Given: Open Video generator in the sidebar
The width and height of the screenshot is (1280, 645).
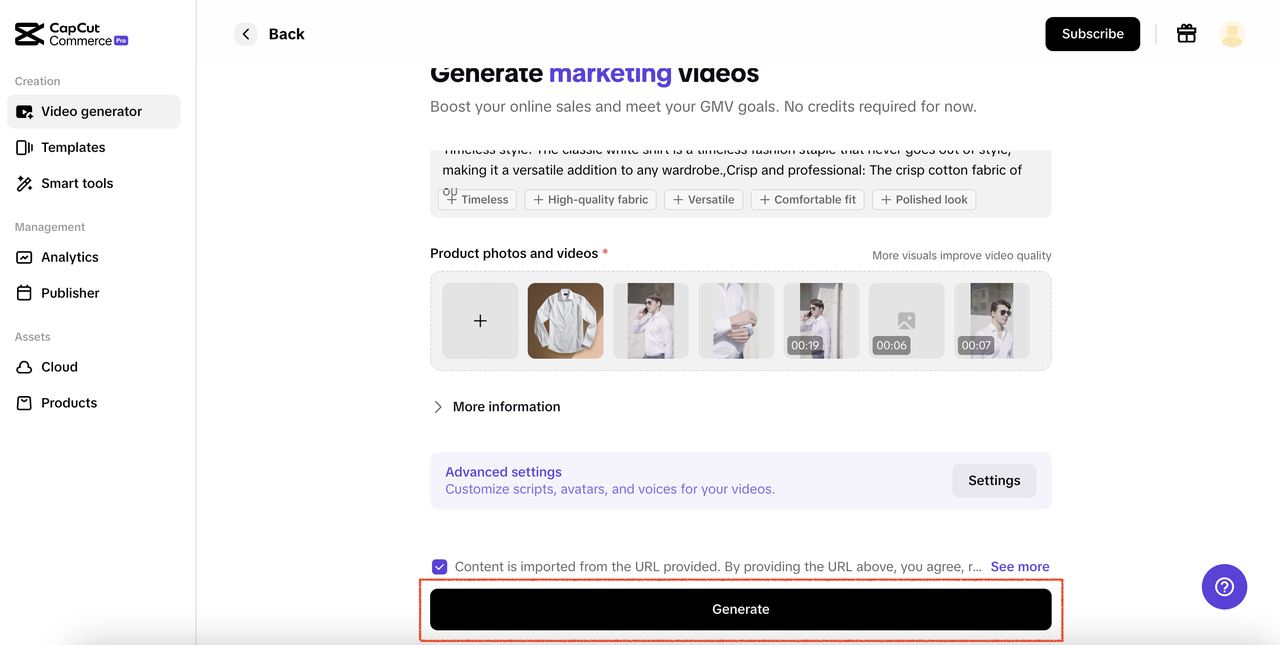Looking at the screenshot, I should point(94,112).
